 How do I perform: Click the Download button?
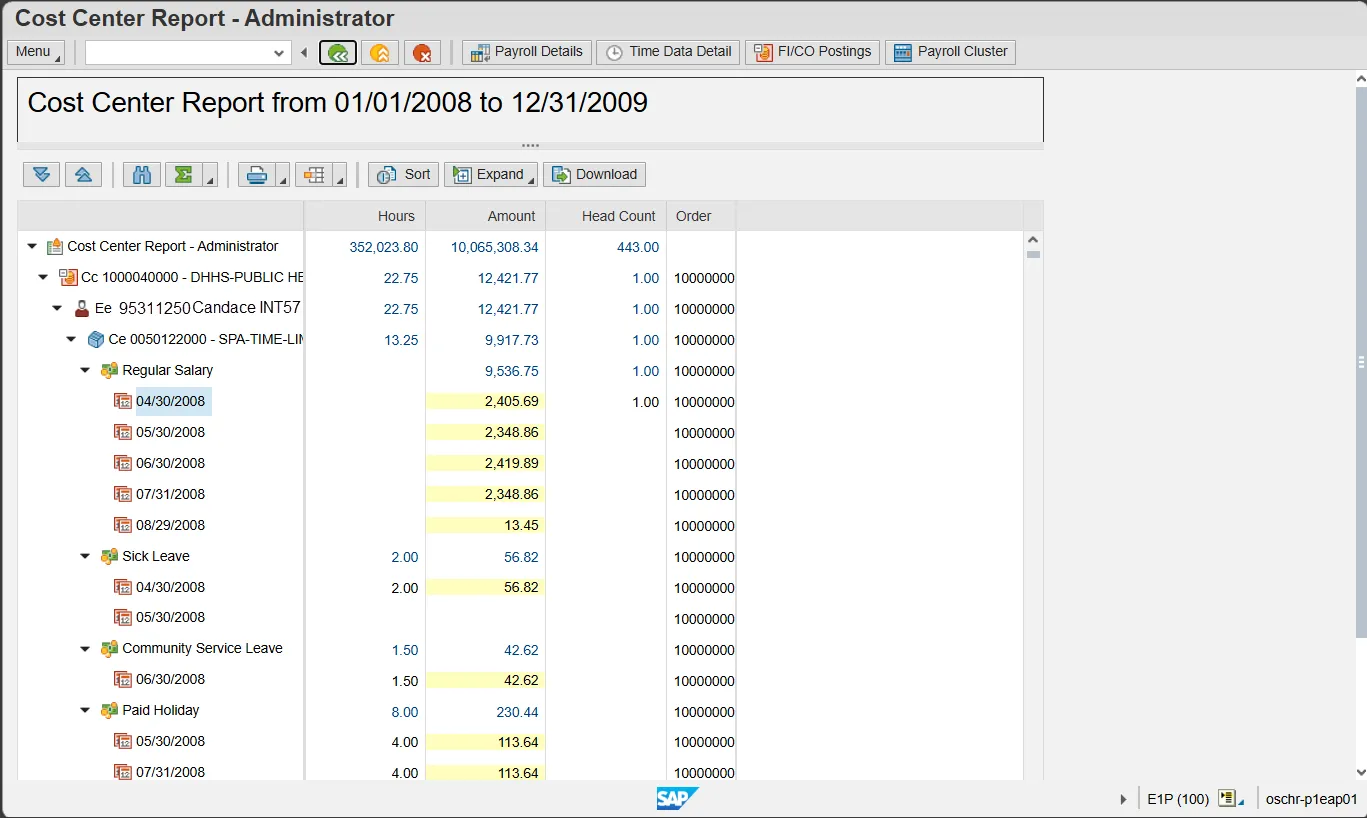(x=594, y=175)
